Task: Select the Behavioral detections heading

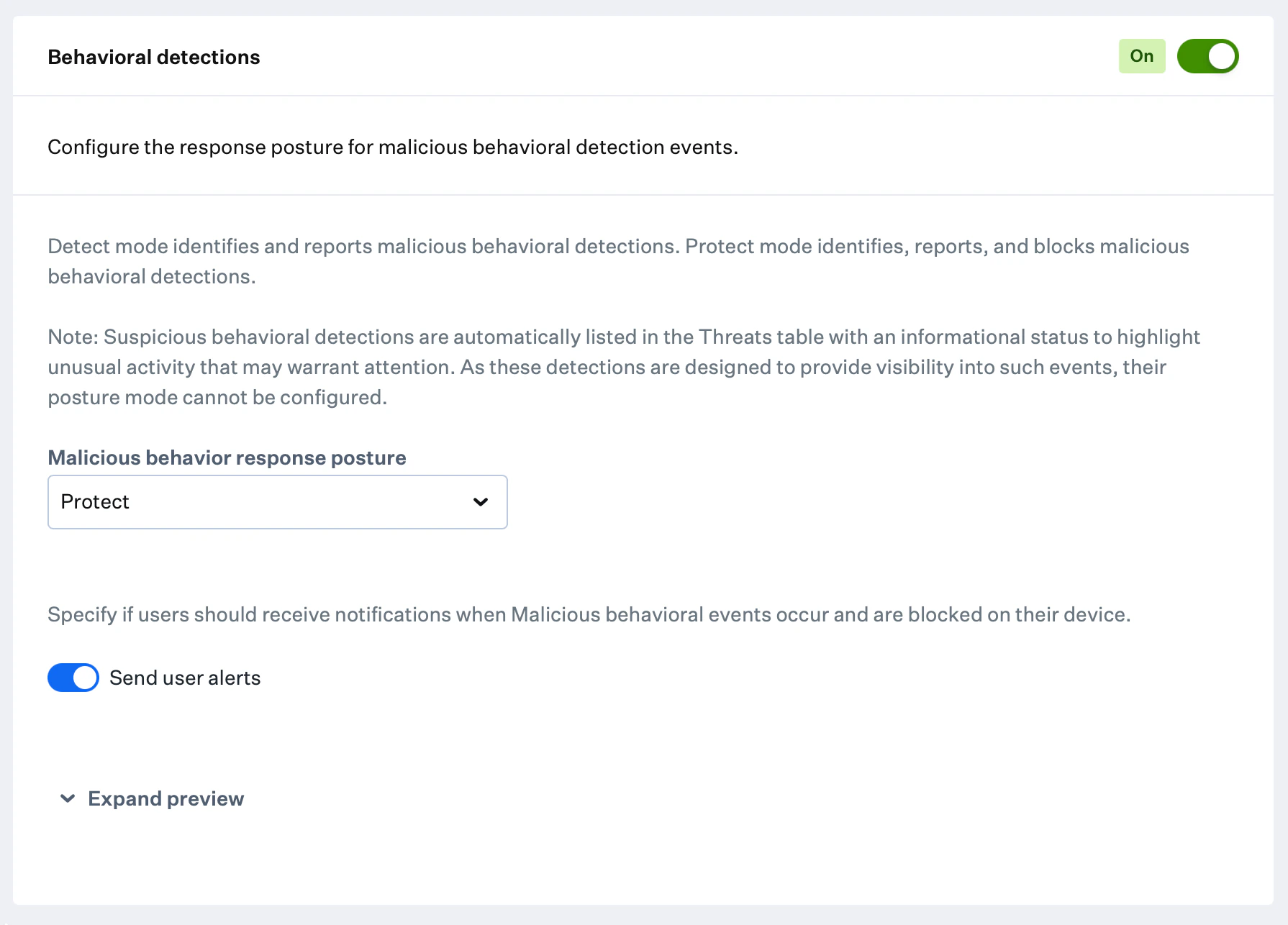Action: click(153, 57)
